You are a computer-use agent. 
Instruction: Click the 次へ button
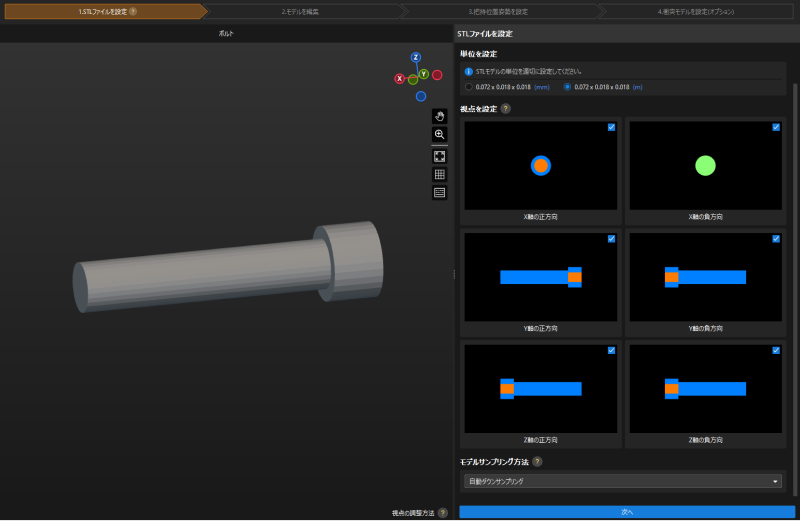click(627, 511)
